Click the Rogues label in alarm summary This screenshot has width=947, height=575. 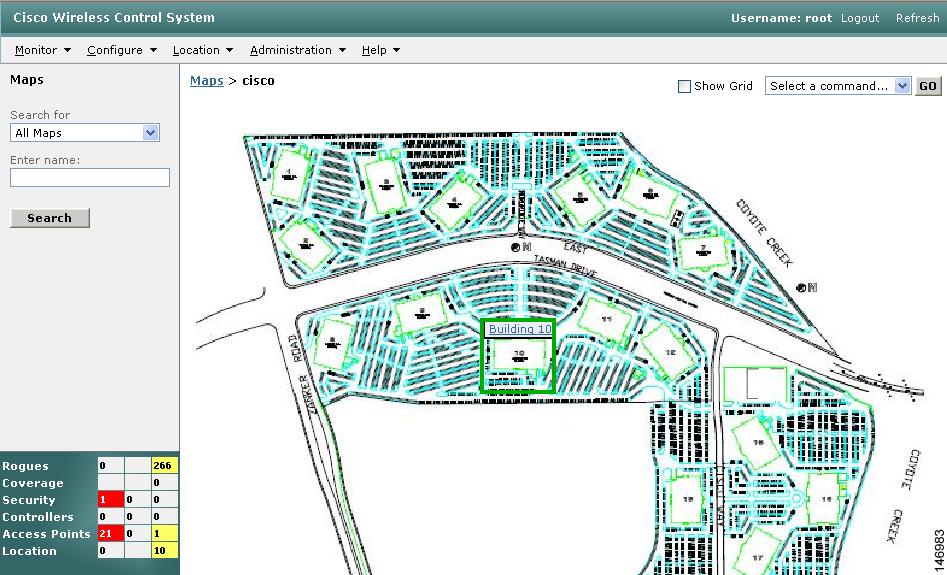25,466
